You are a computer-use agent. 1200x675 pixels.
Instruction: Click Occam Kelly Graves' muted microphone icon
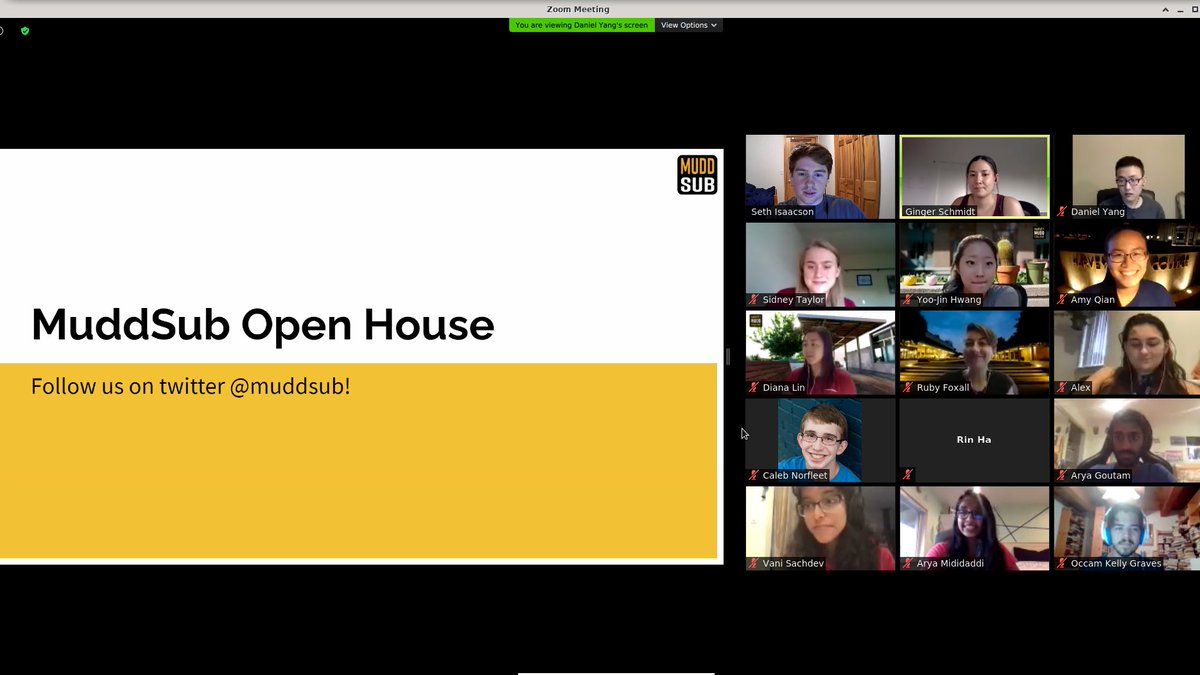1062,564
